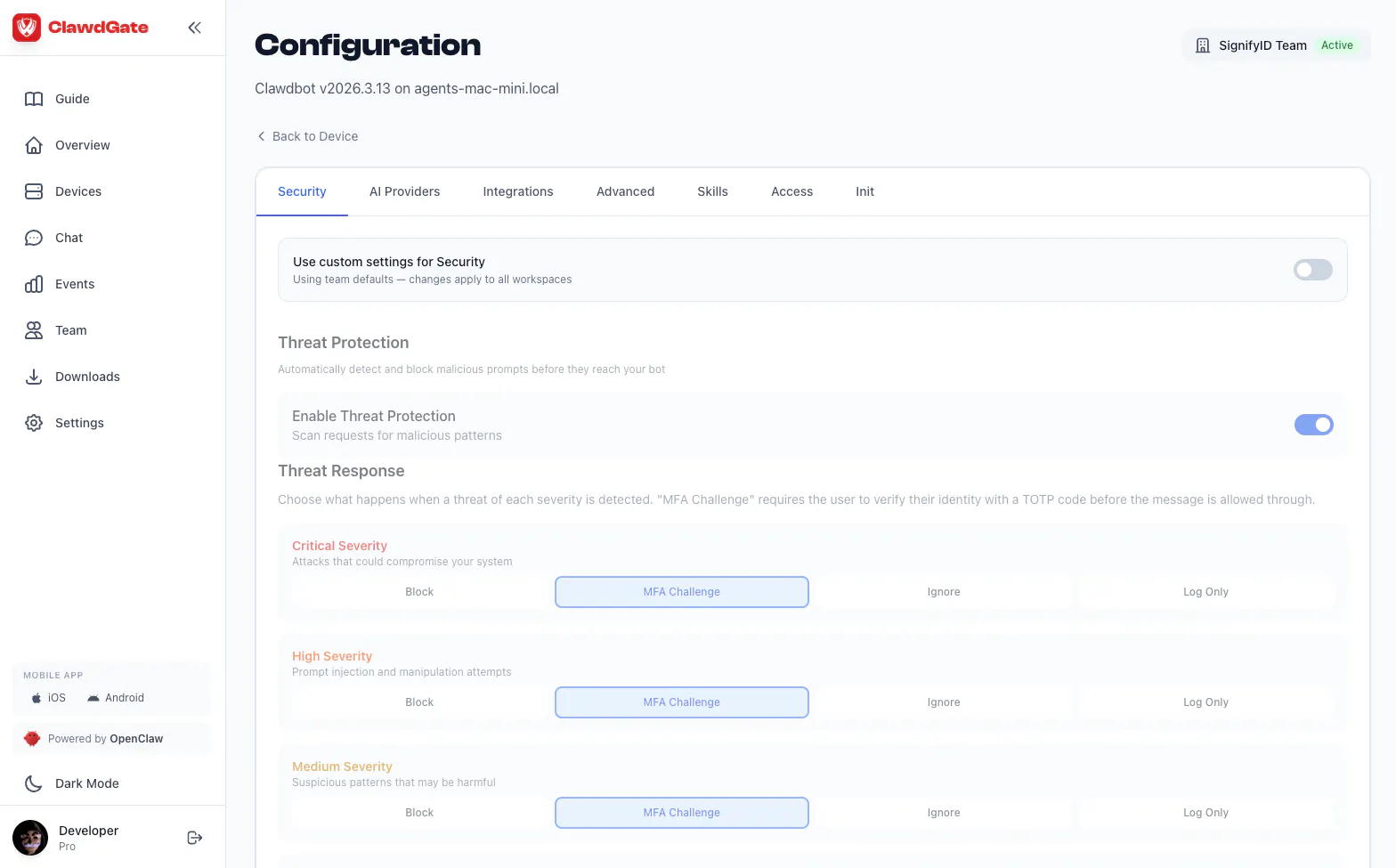Select Block for Medium Severity

pyautogui.click(x=419, y=813)
